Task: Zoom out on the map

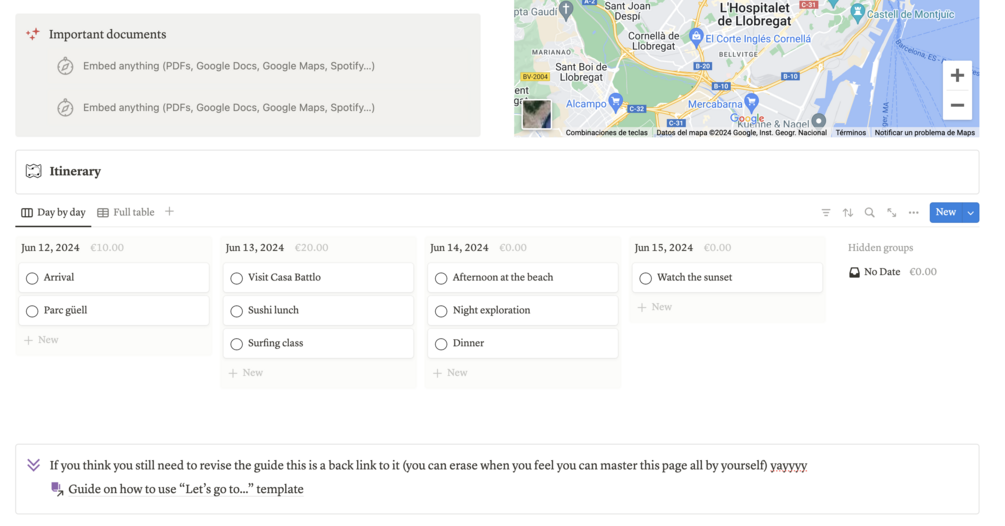Action: coord(957,105)
